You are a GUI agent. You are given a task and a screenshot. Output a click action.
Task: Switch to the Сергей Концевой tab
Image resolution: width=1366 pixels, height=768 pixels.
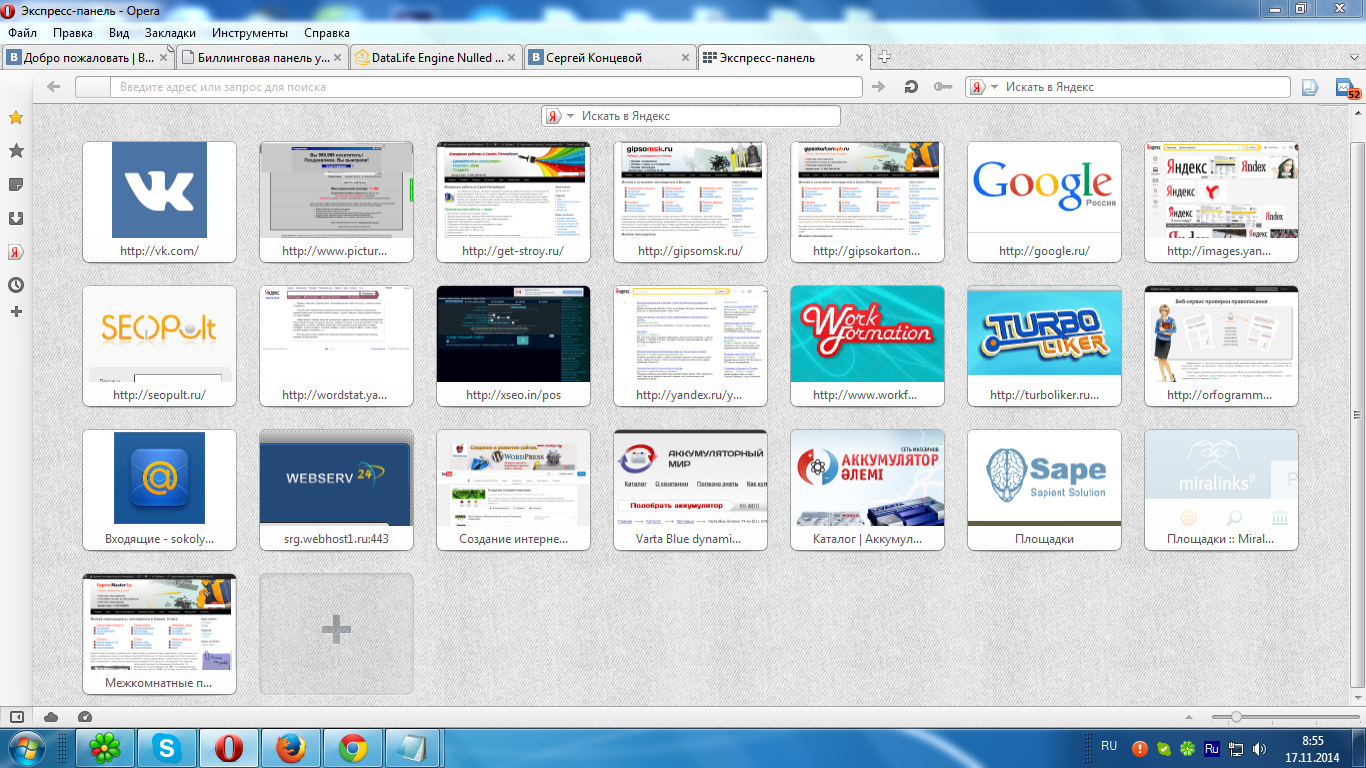[x=610, y=58]
